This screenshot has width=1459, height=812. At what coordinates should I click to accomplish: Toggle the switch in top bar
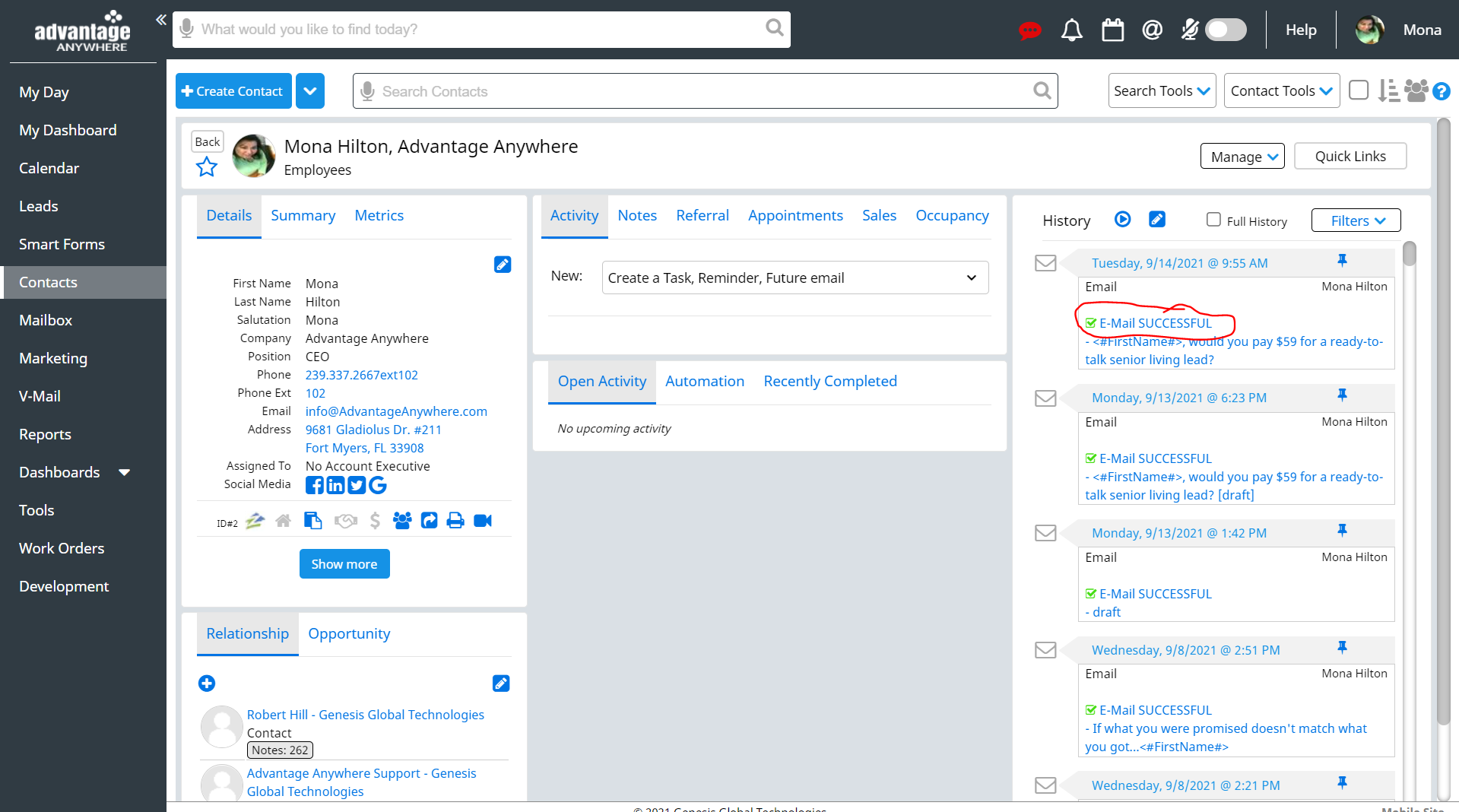(1226, 30)
